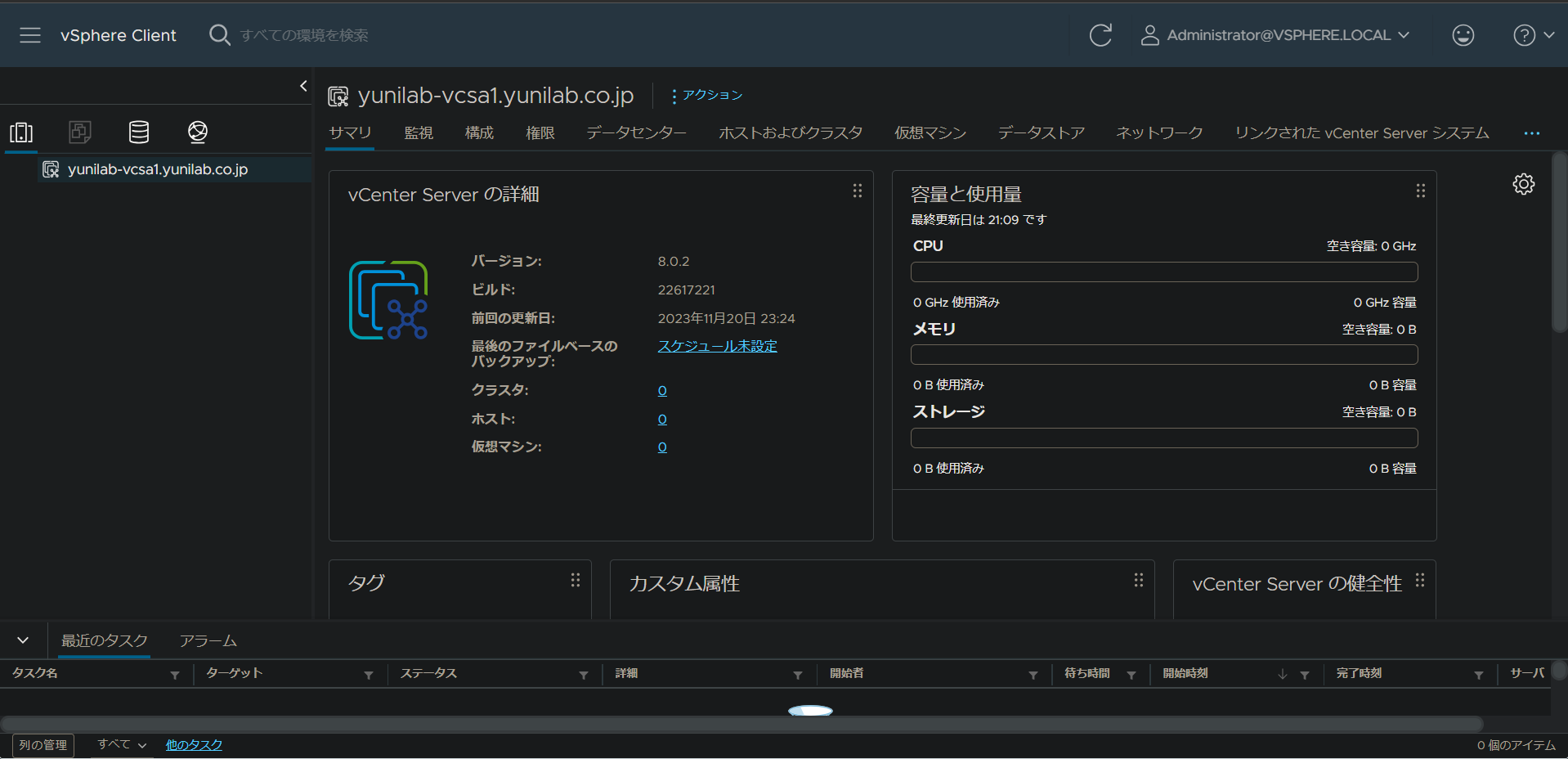Open the 他のタスク link
The width and height of the screenshot is (1568, 759).
(x=194, y=745)
